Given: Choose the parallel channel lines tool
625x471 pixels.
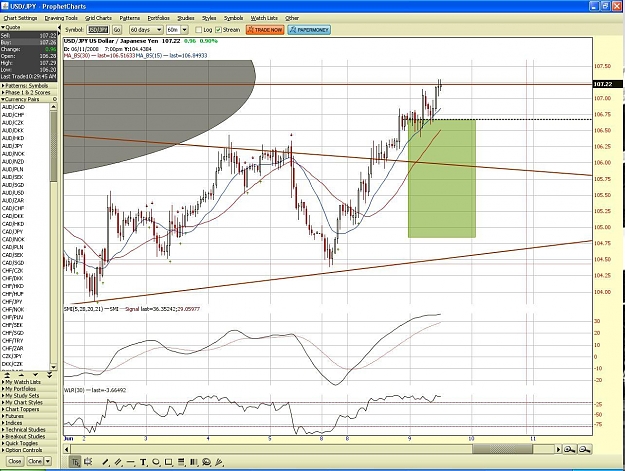Looking at the screenshot, I should [118, 462].
